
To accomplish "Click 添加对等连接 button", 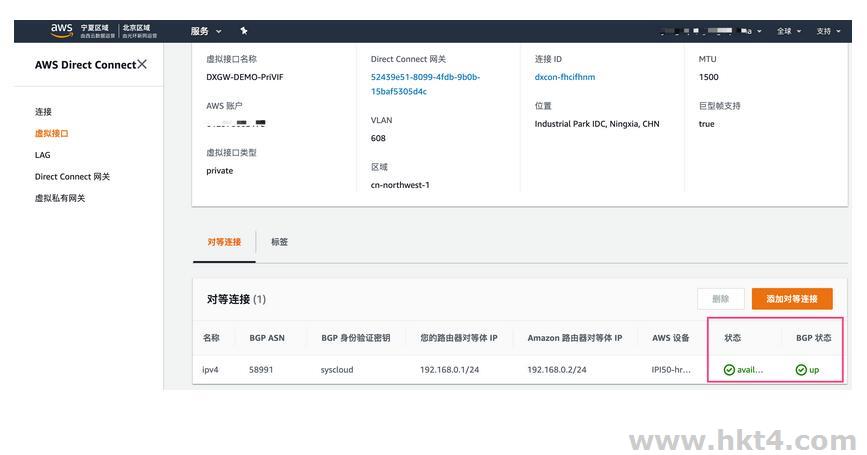I will click(x=792, y=299).
